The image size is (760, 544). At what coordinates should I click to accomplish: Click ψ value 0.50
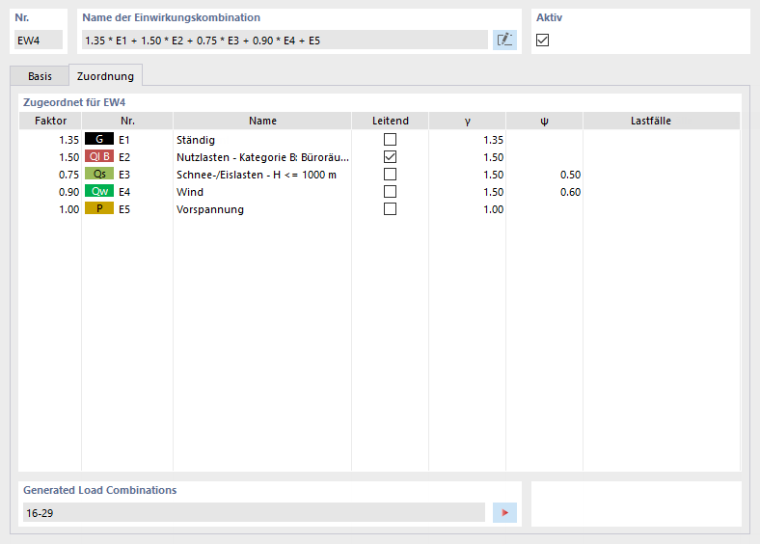click(x=570, y=175)
